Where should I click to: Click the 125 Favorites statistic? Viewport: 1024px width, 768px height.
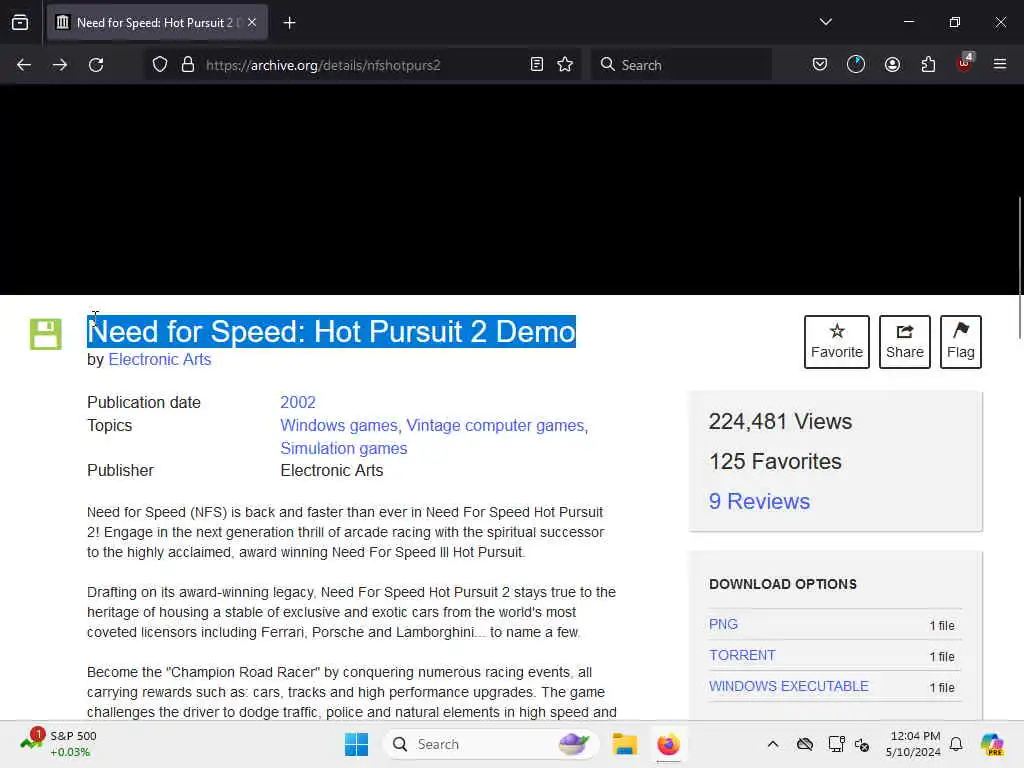pyautogui.click(x=775, y=461)
